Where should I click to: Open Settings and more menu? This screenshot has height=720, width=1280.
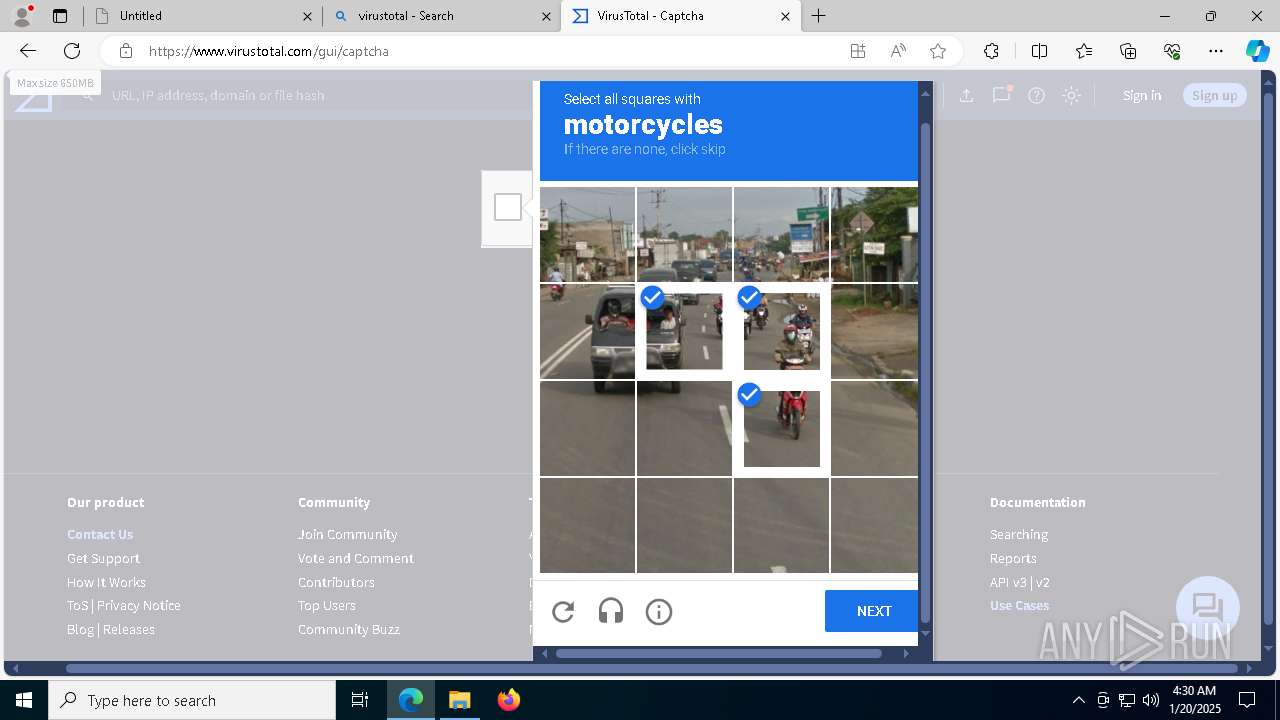pyautogui.click(x=1216, y=51)
